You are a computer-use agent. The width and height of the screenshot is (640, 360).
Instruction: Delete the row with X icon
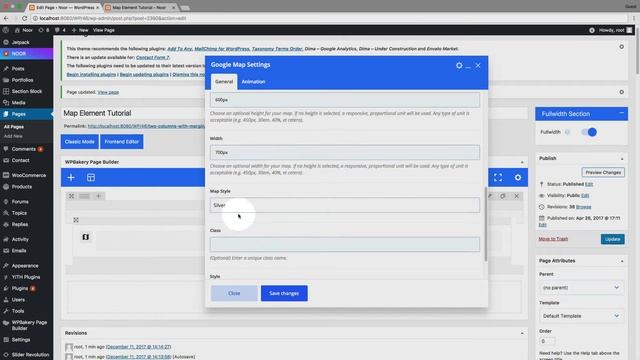point(516,196)
